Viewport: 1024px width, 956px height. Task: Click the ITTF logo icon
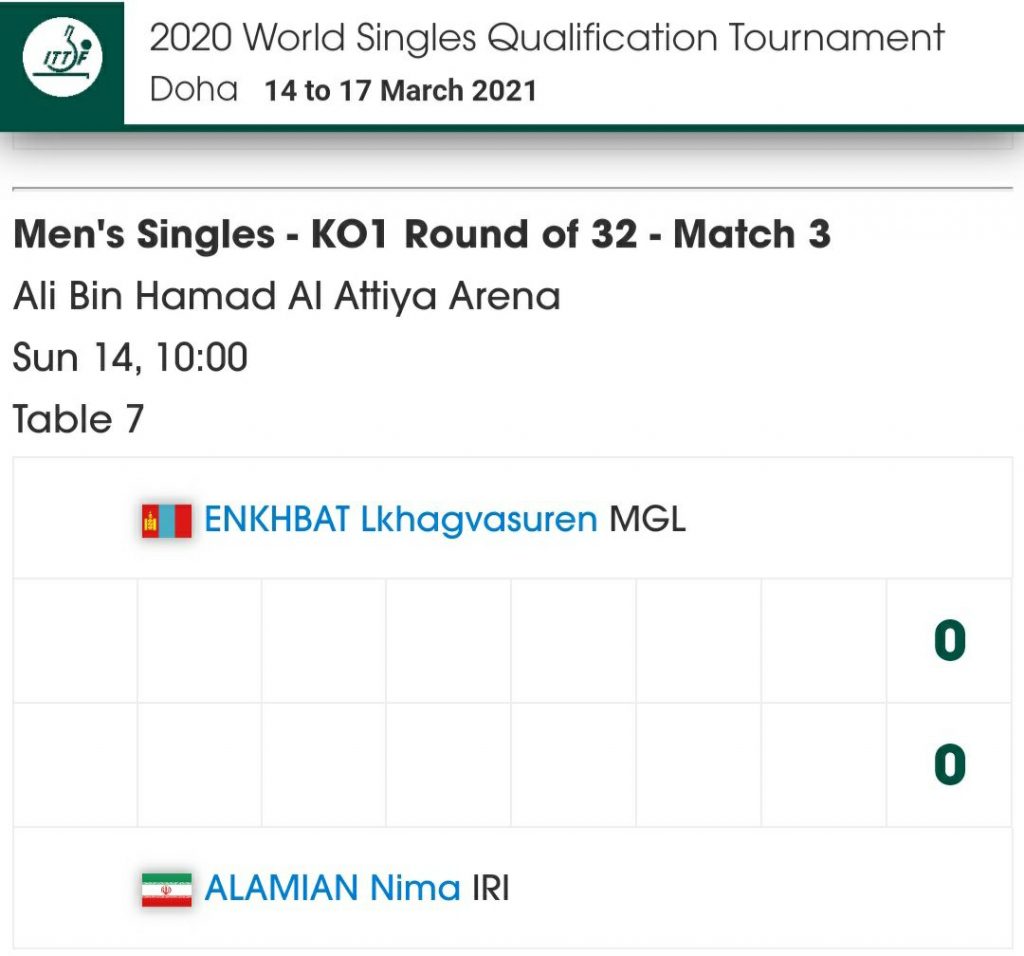pyautogui.click(x=62, y=62)
